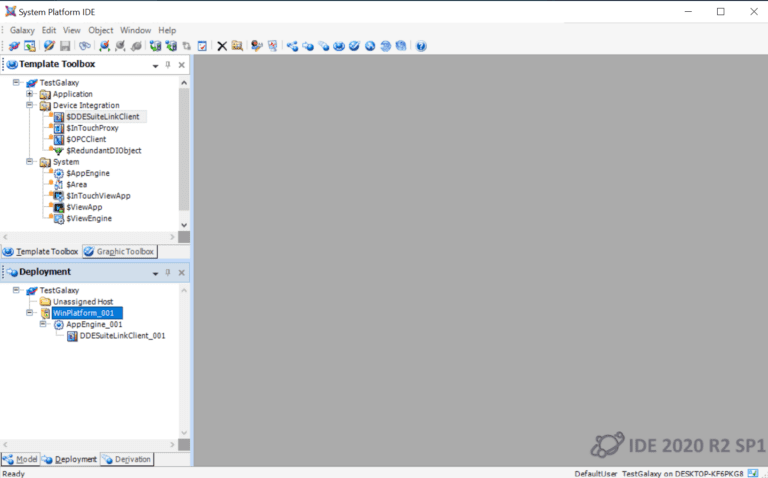
Task: Click the black X Delete toolbar icon
Action: point(222,46)
